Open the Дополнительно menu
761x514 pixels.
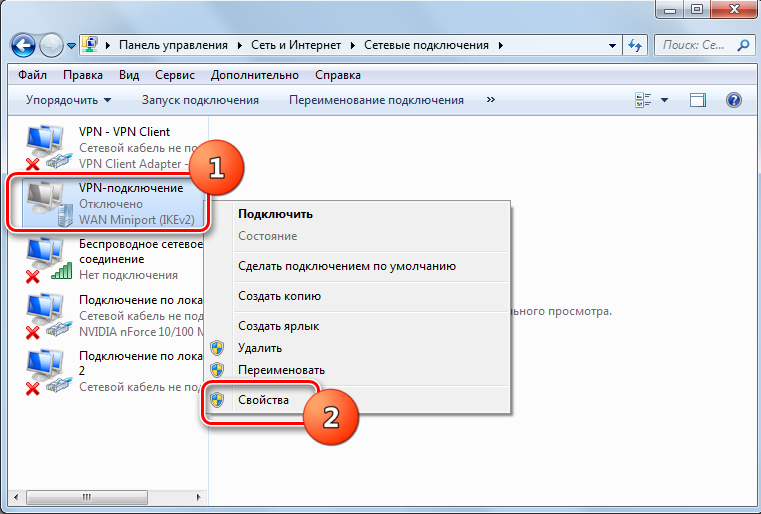tap(255, 75)
